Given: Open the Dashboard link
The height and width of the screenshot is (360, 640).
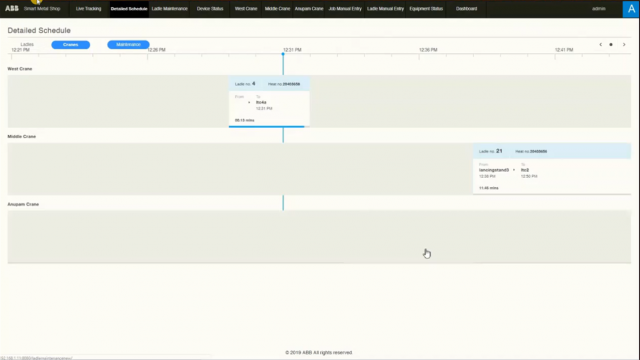Looking at the screenshot, I should pos(466,9).
